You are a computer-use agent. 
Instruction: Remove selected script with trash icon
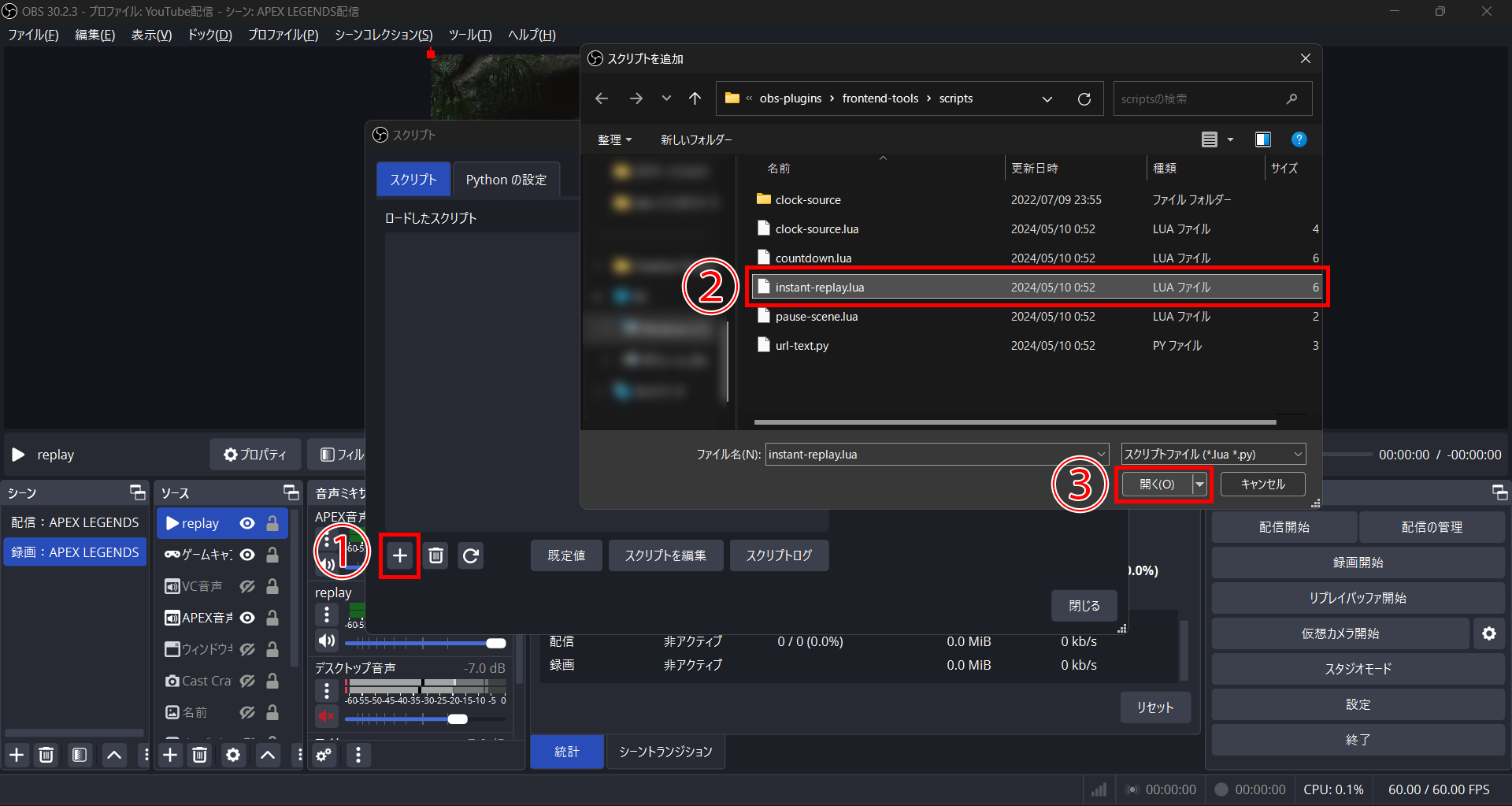tap(435, 555)
